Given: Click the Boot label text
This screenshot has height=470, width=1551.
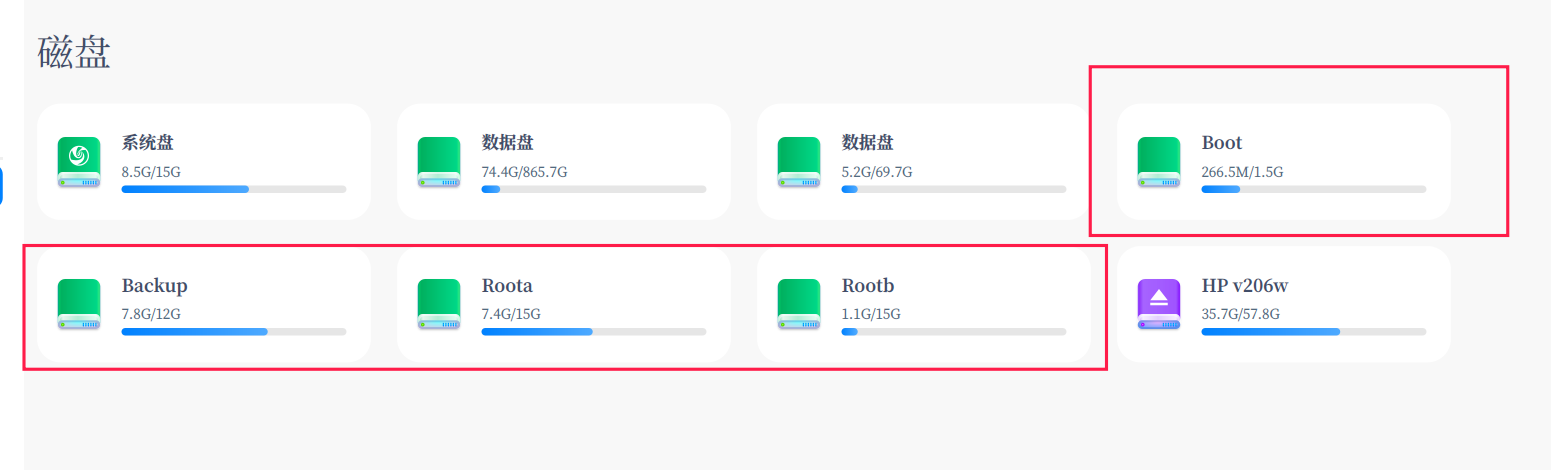Looking at the screenshot, I should pos(1221,143).
